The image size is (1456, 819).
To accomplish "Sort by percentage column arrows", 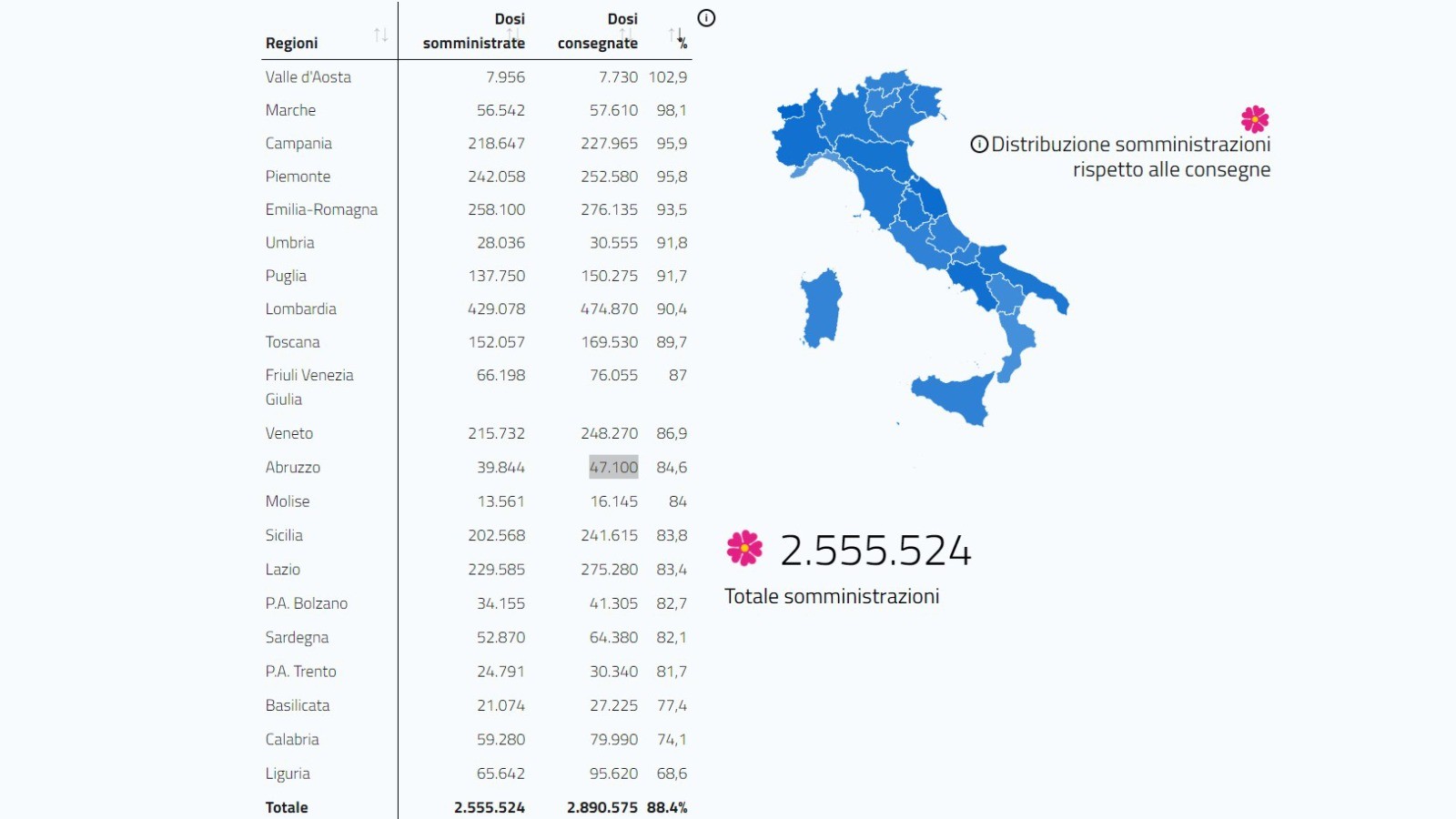I will pyautogui.click(x=676, y=35).
